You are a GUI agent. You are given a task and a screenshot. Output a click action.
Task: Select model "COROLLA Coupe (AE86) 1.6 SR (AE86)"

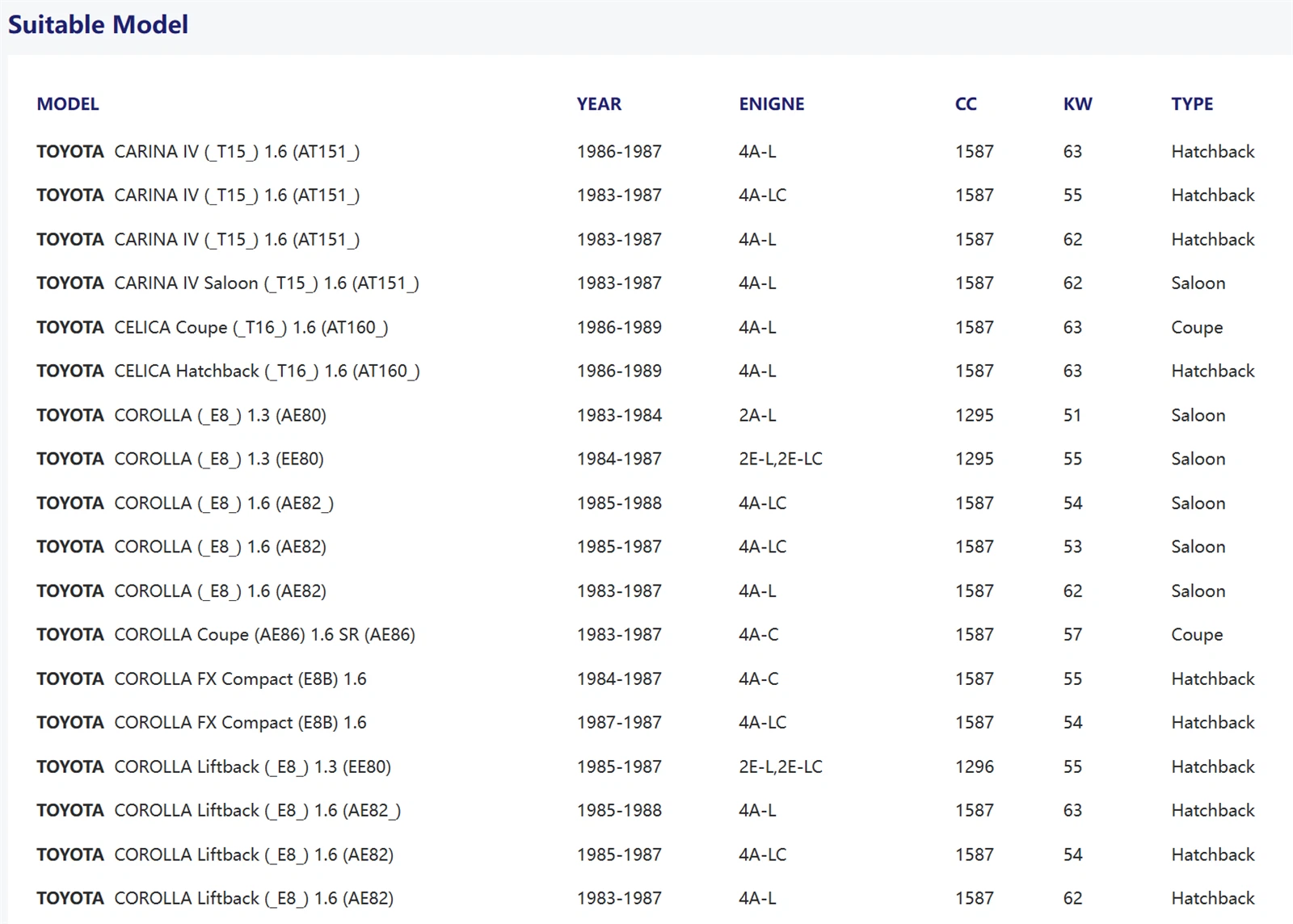pyautogui.click(x=265, y=635)
